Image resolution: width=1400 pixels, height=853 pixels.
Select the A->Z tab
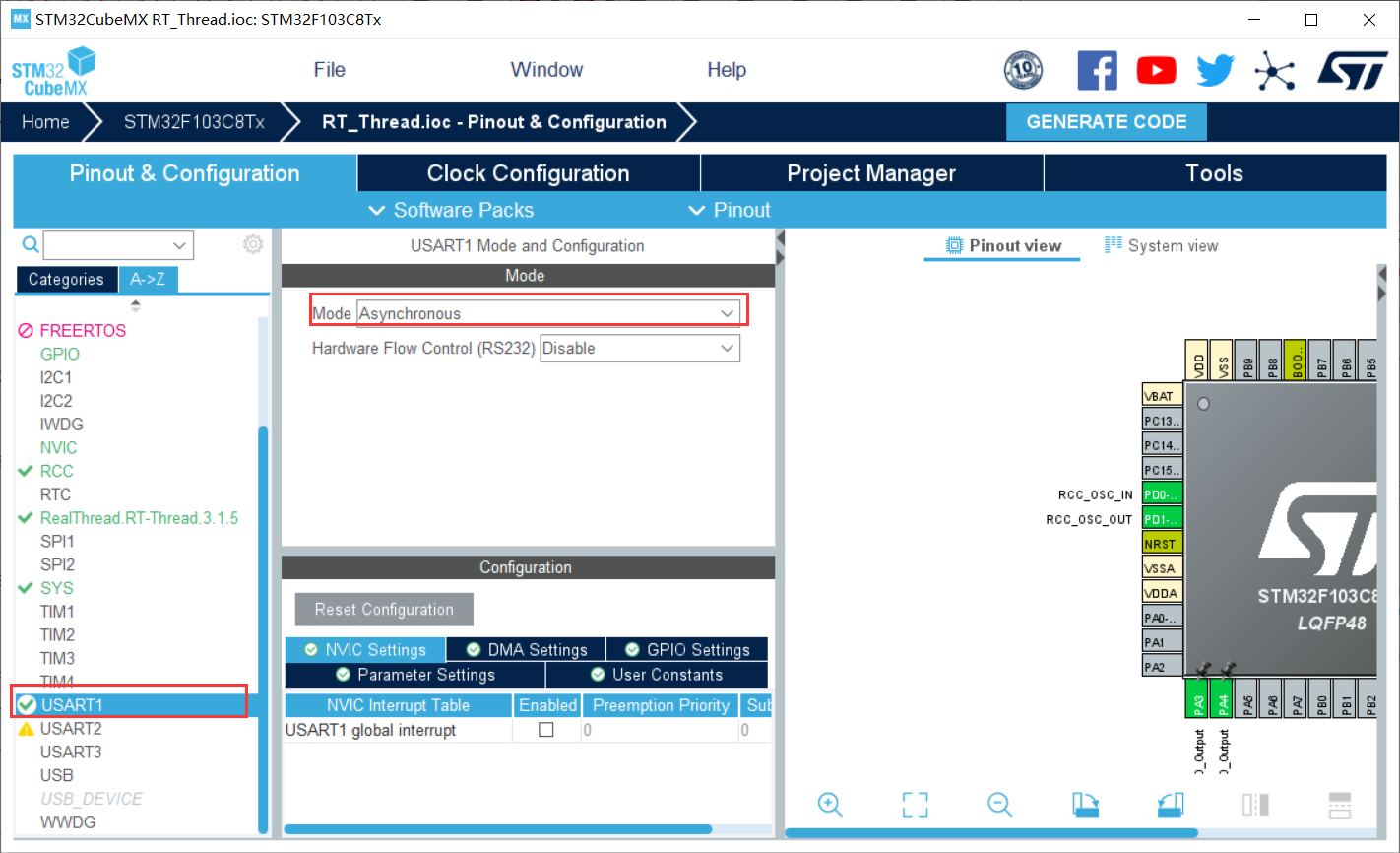(x=148, y=280)
